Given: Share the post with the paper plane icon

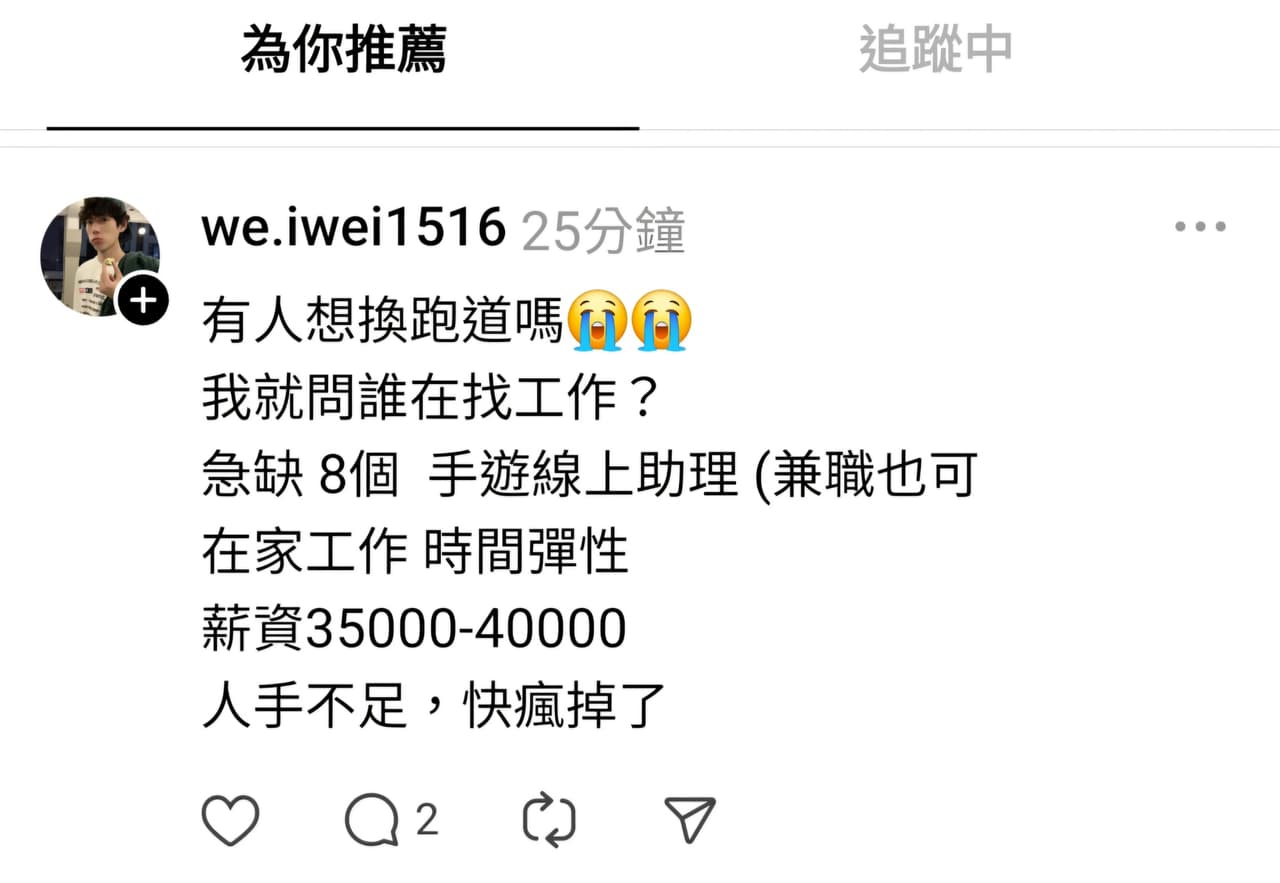Looking at the screenshot, I should [691, 820].
